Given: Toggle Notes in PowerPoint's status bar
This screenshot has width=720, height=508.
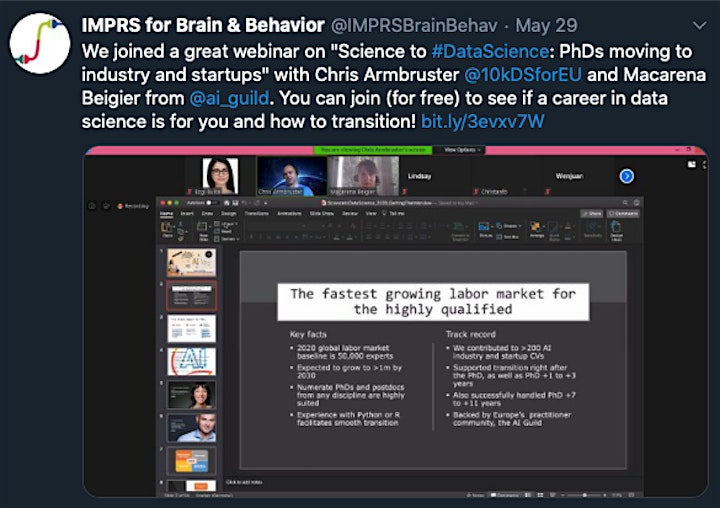Looking at the screenshot, I should click(475, 495).
